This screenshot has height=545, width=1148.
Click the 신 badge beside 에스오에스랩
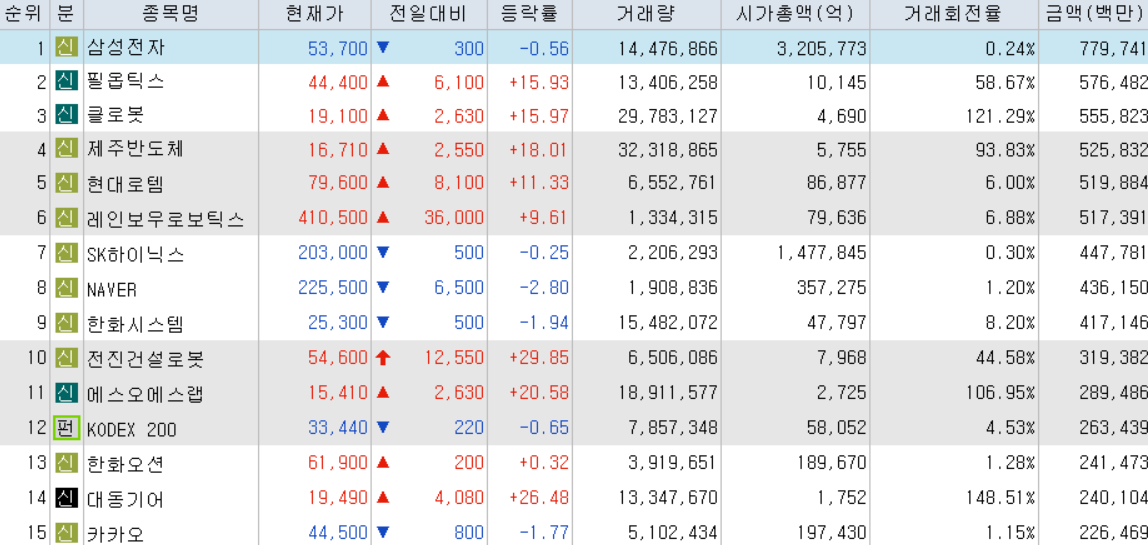click(66, 393)
